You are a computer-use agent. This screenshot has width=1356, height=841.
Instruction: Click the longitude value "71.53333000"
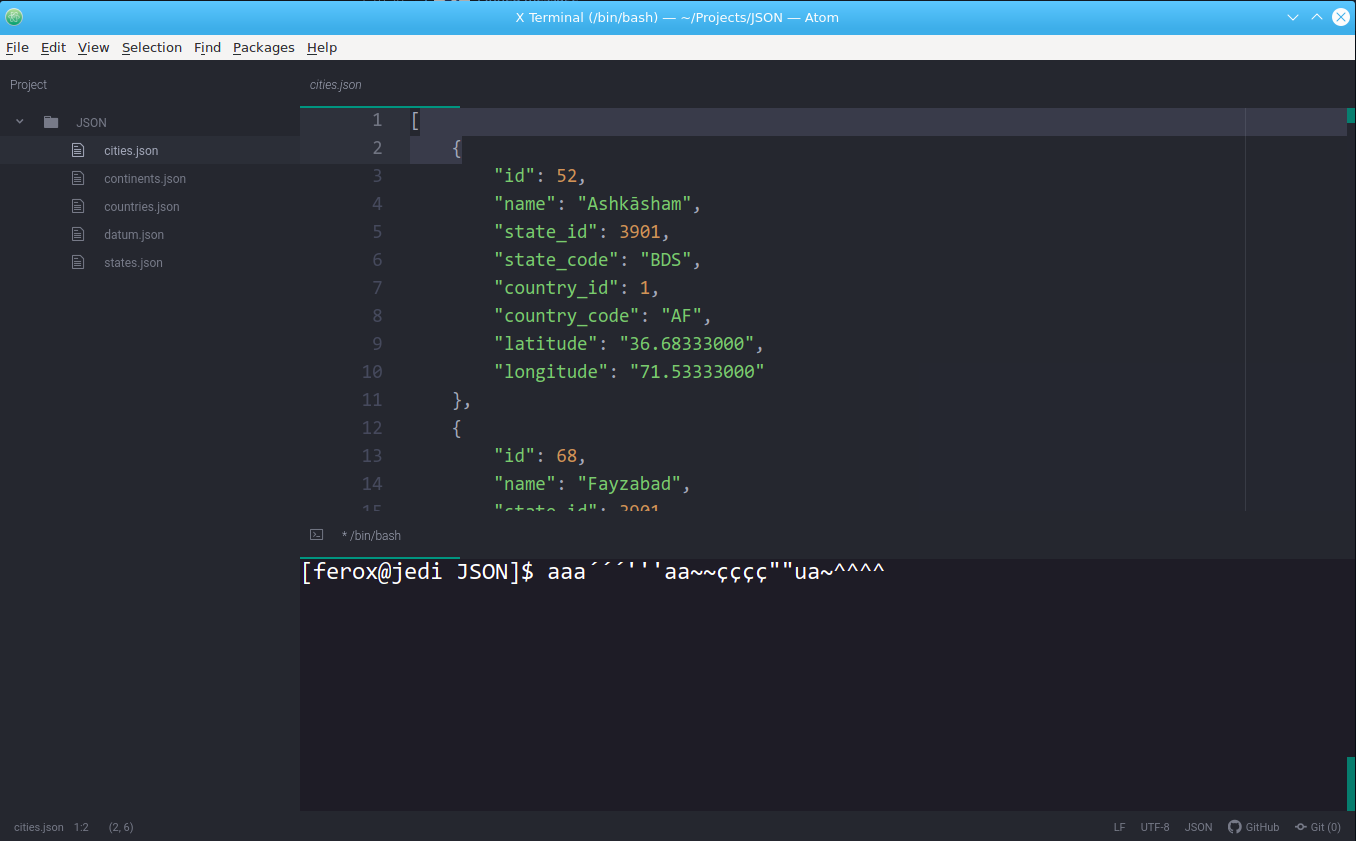coord(697,372)
